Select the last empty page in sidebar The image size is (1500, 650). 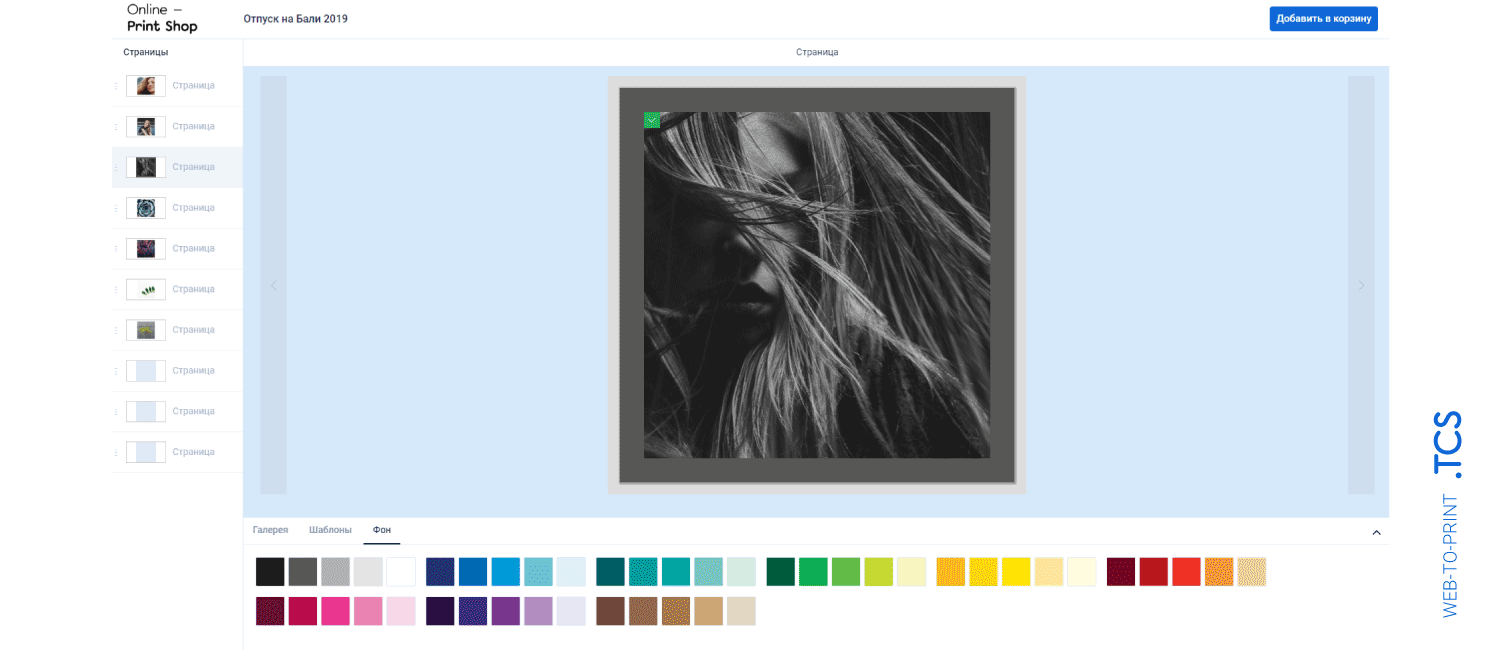point(146,452)
